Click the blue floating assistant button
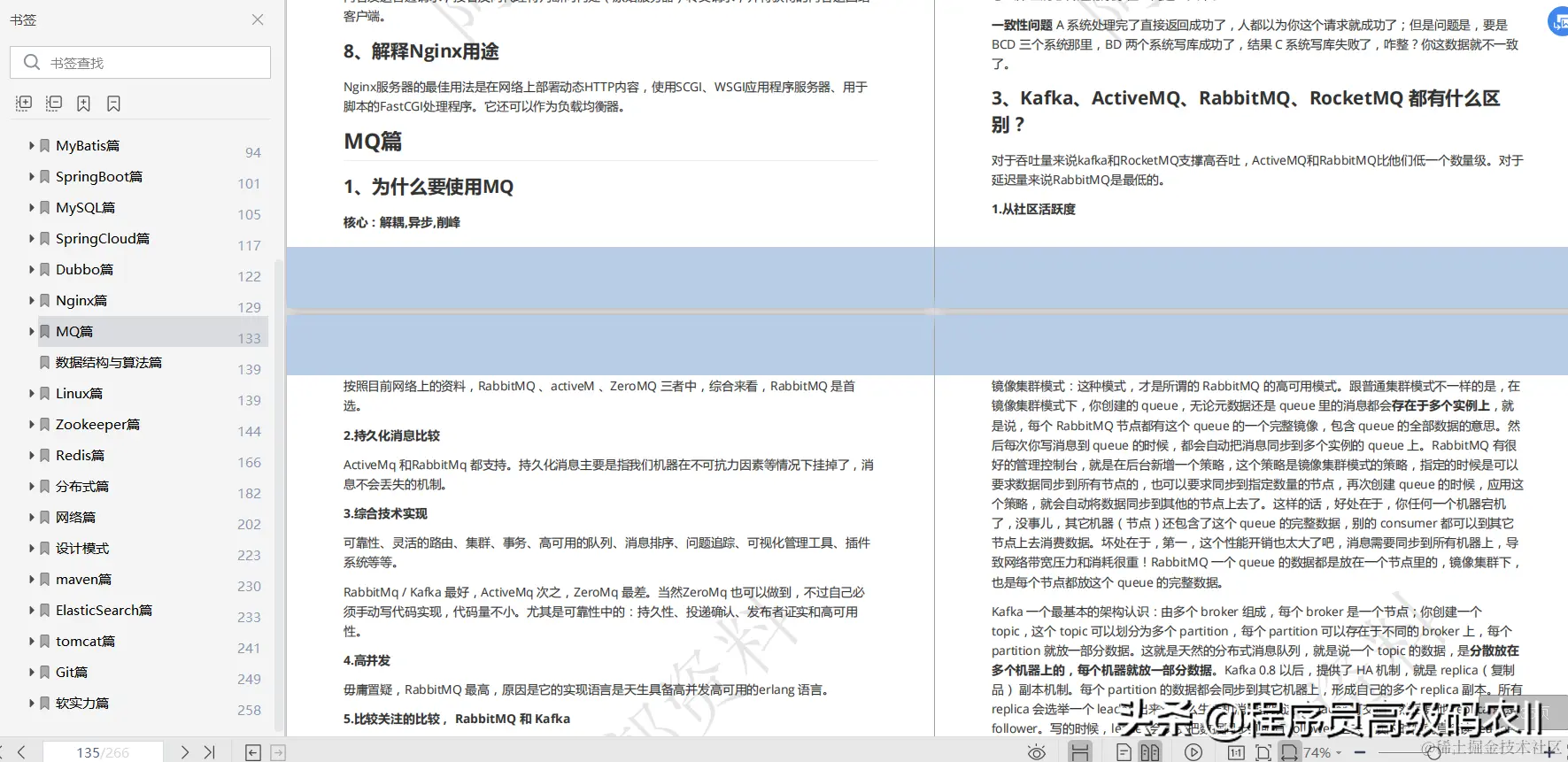The image size is (1568, 762). tap(1559, 21)
